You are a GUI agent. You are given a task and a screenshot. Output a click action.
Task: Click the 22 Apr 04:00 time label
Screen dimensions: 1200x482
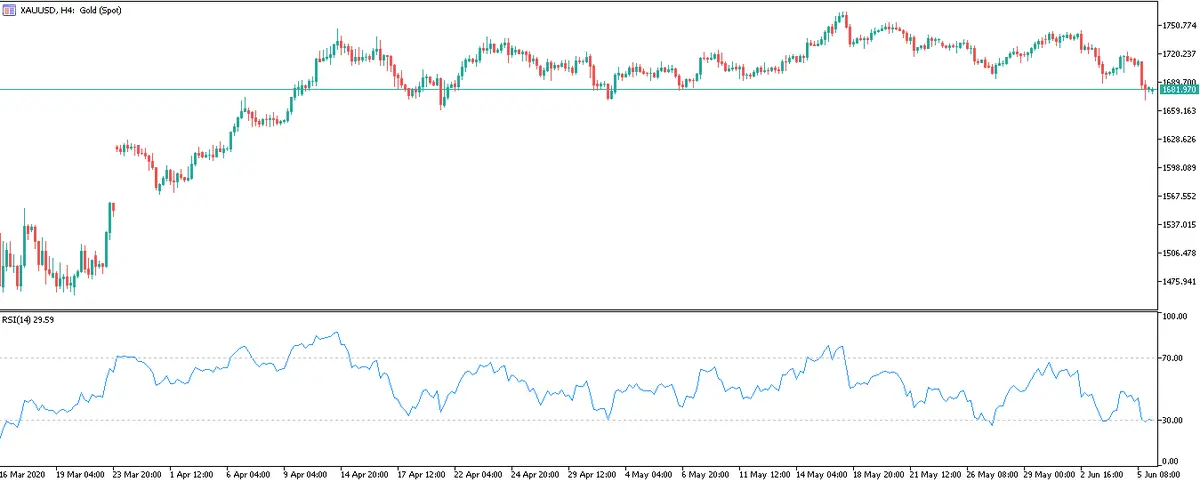(x=481, y=471)
